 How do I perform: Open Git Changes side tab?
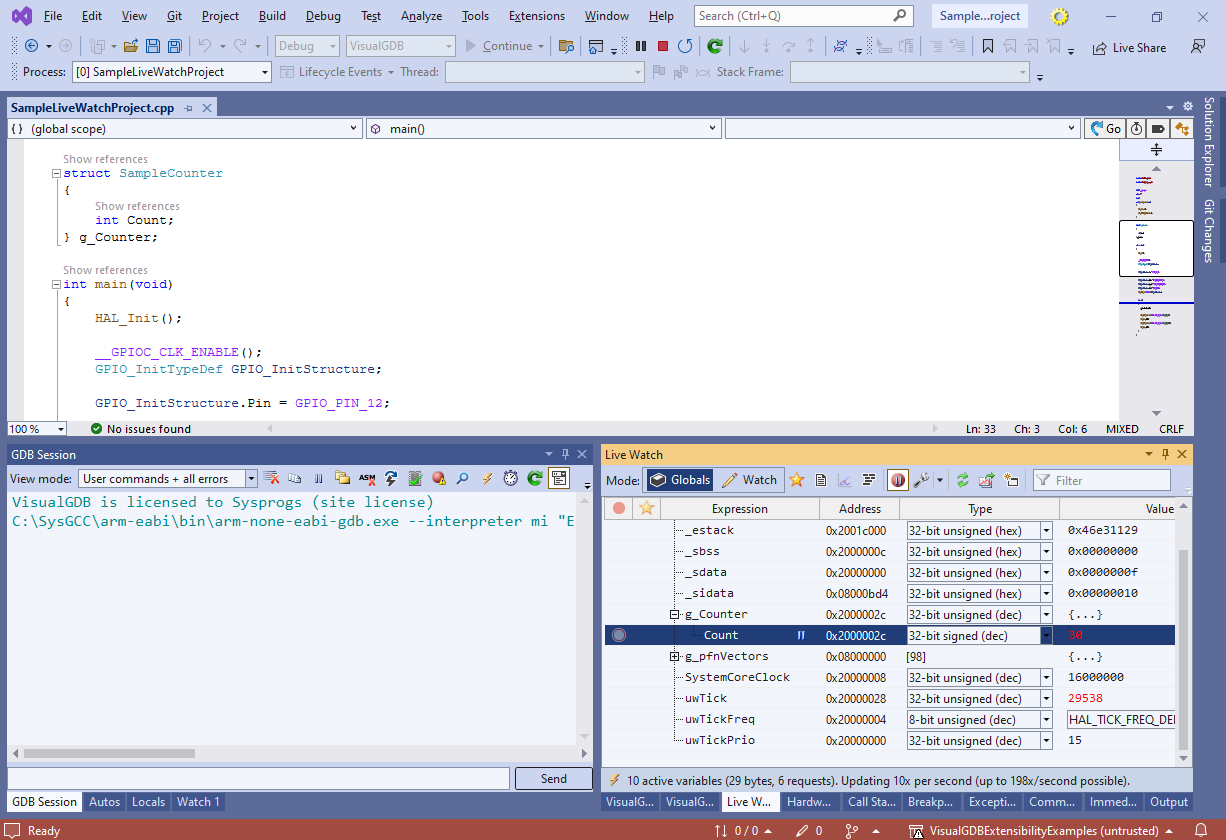(1209, 231)
